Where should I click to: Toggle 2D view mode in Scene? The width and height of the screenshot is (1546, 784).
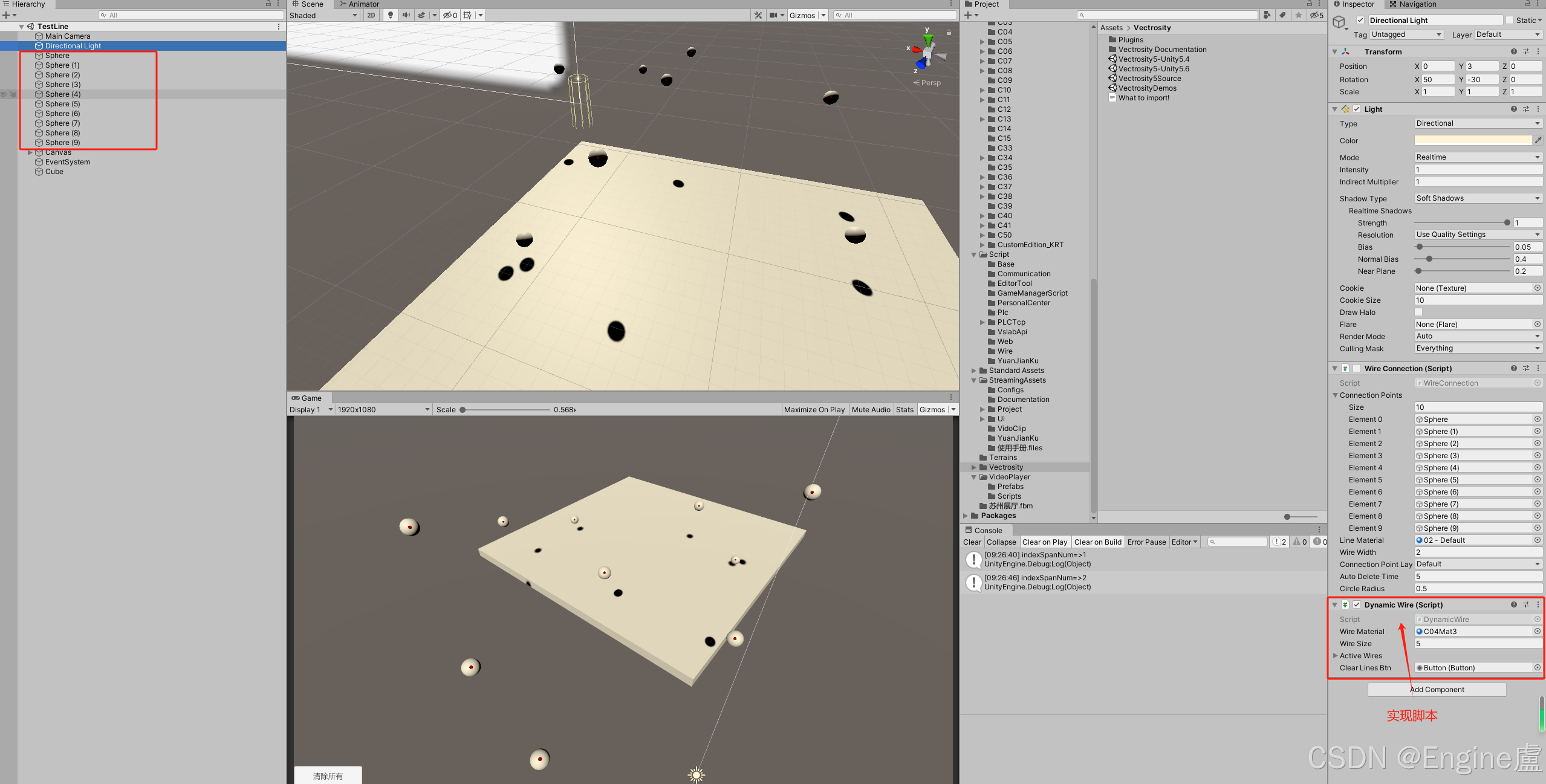tap(371, 15)
